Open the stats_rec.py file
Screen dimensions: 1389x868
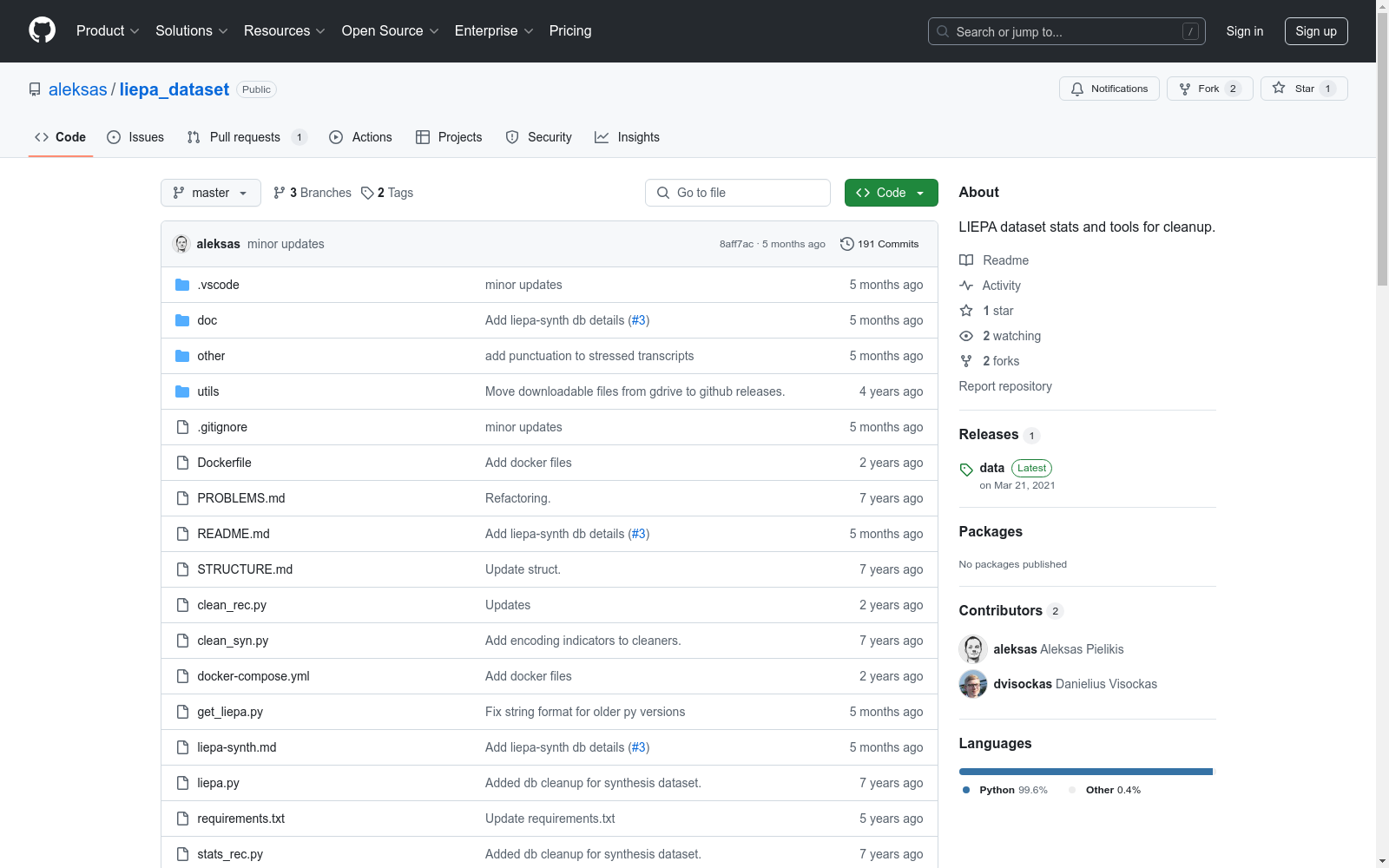tap(230, 854)
